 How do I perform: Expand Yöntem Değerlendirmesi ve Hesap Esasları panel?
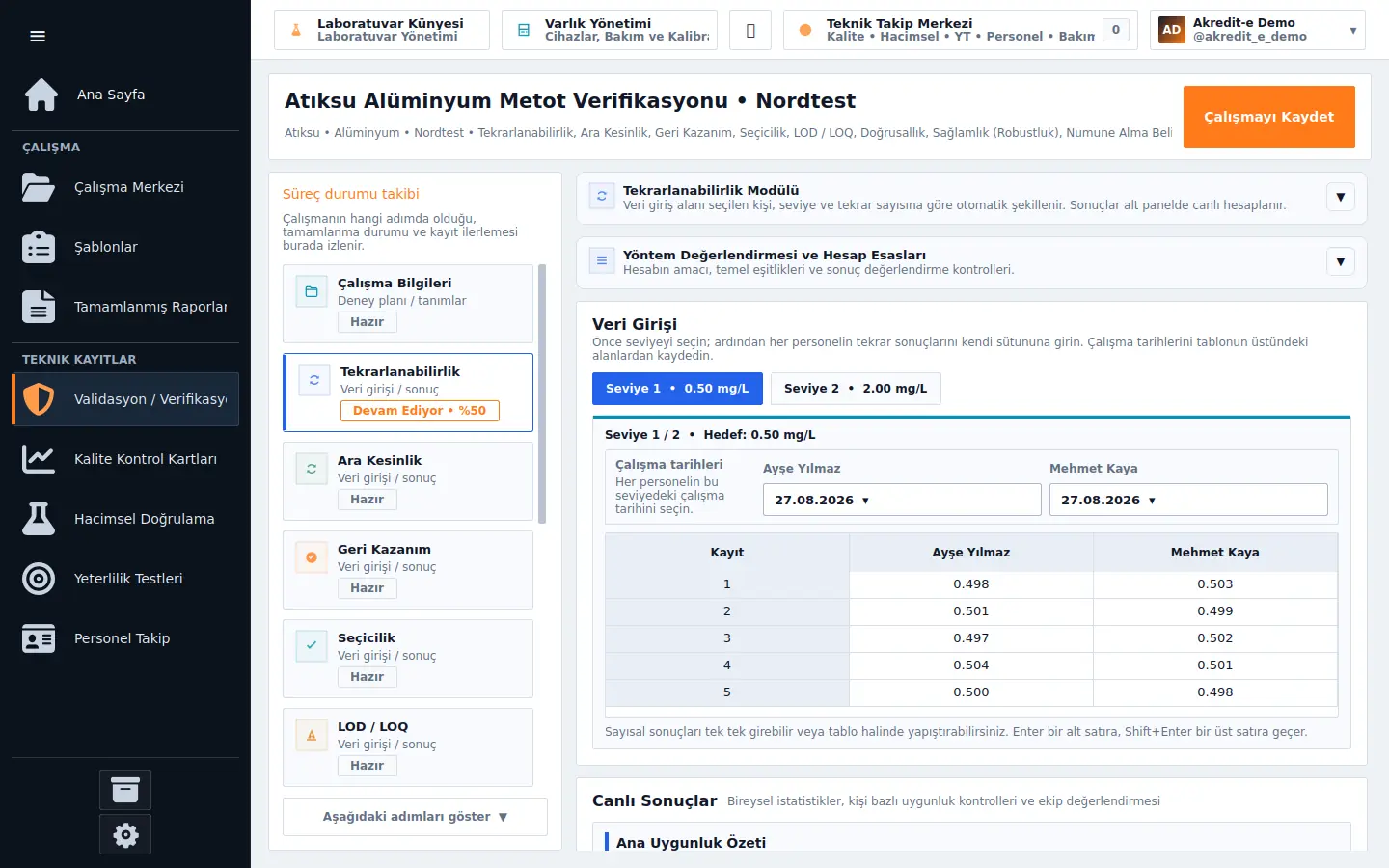click(x=1341, y=261)
